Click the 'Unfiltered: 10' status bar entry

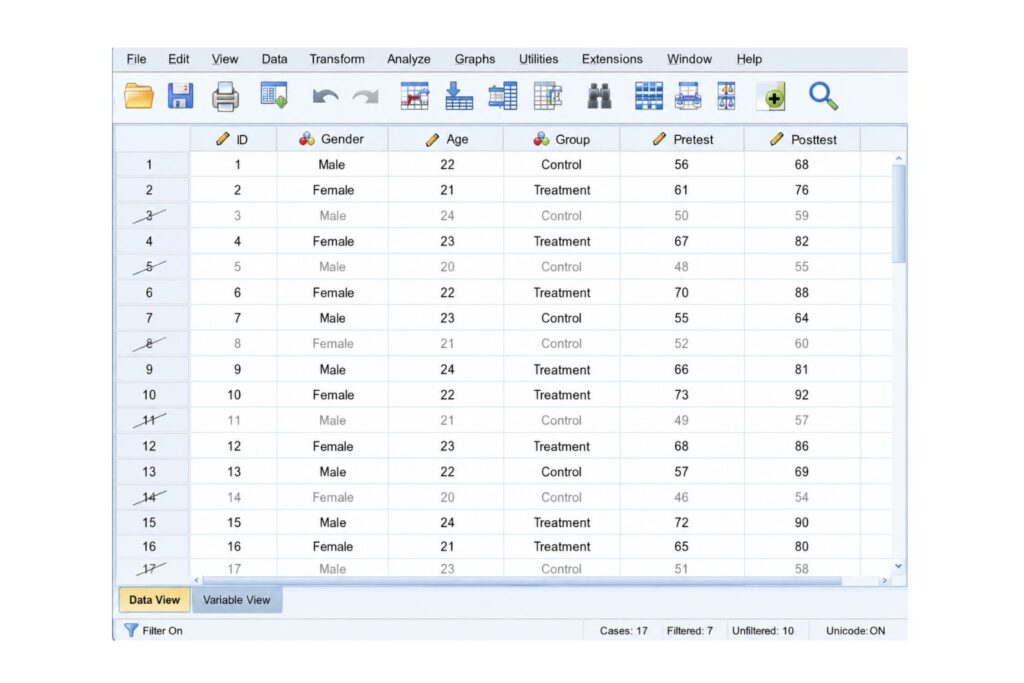pyautogui.click(x=763, y=631)
